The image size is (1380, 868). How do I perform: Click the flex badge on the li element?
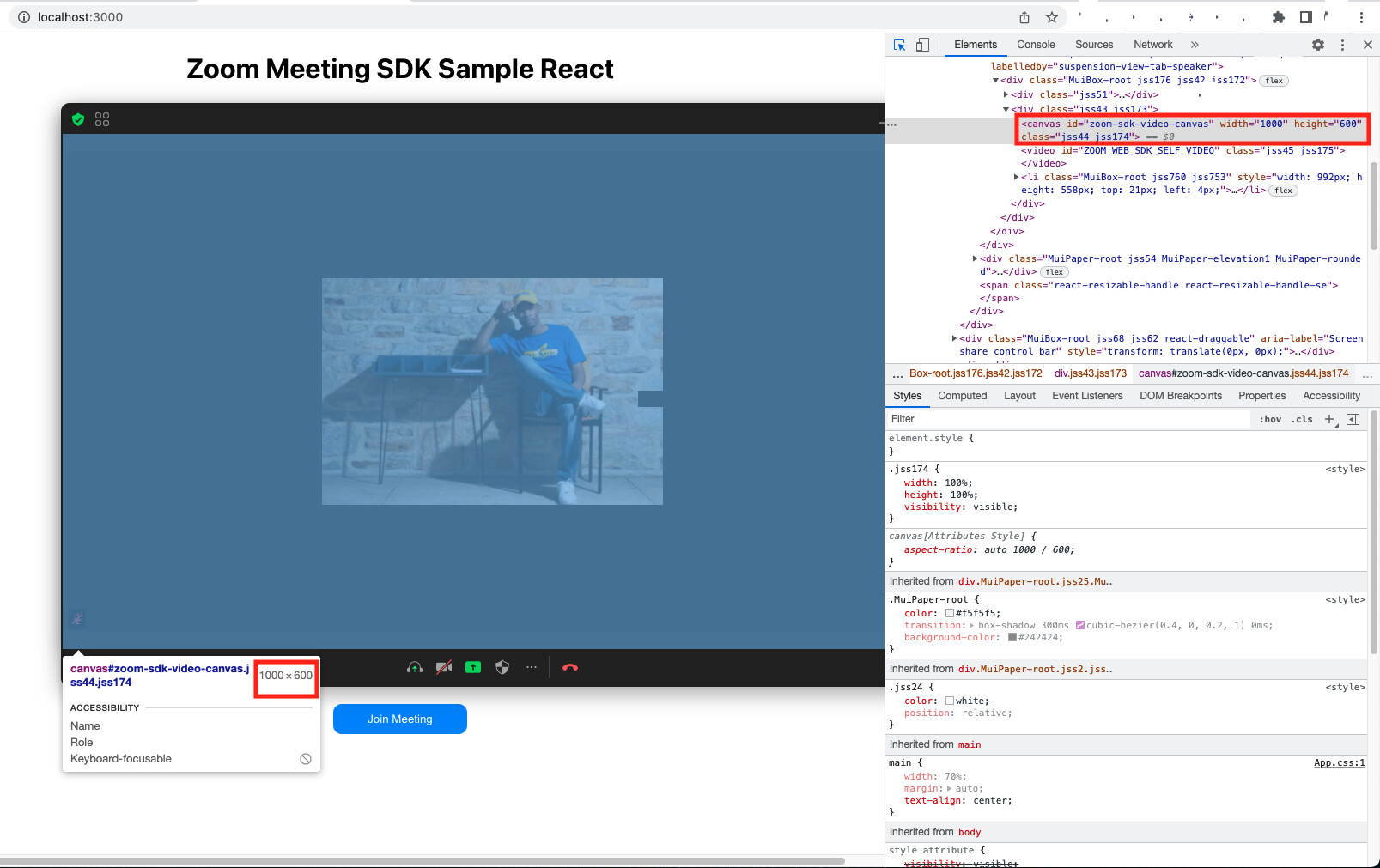pyautogui.click(x=1284, y=191)
